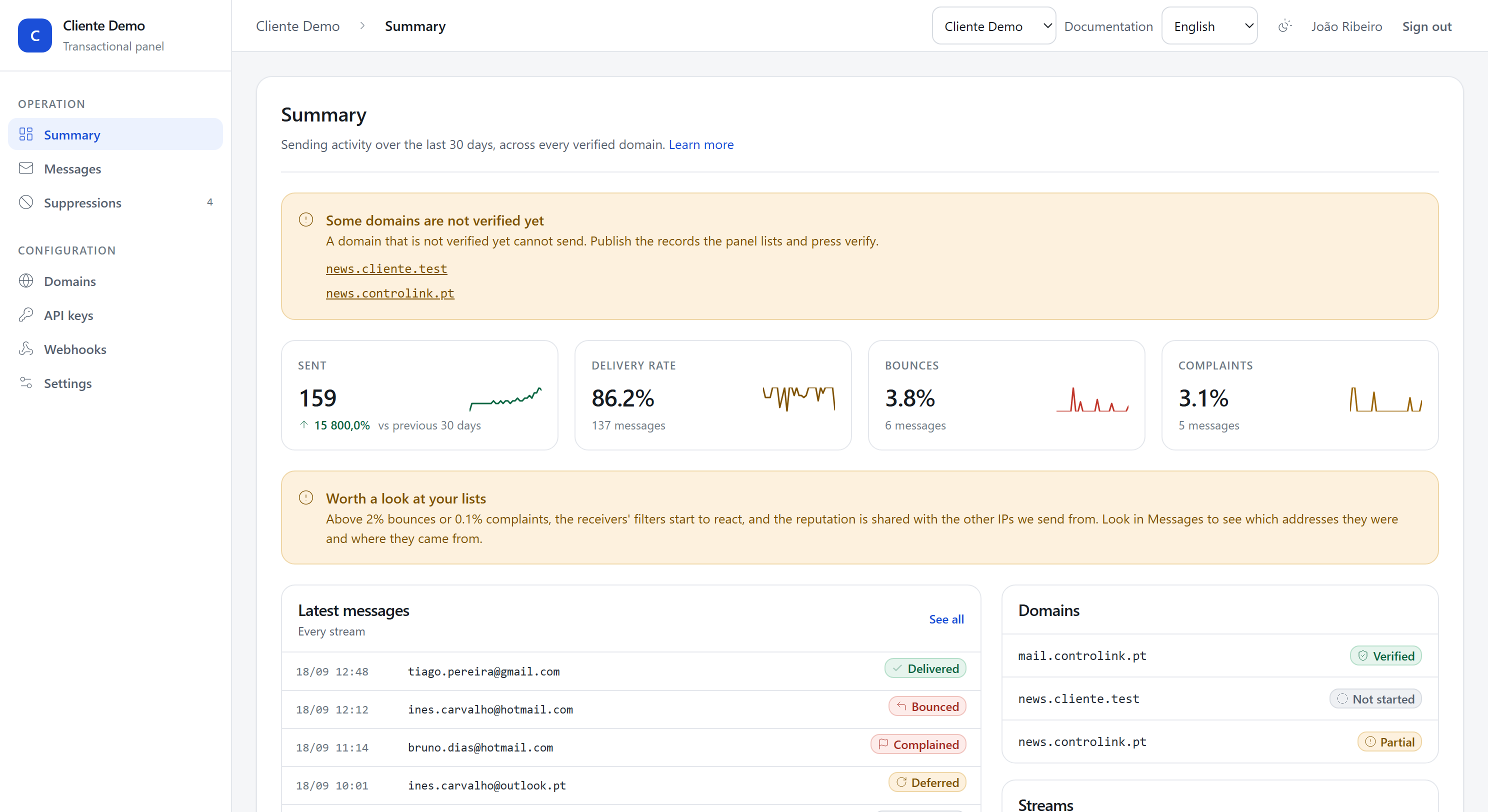Open the English language dropdown
This screenshot has height=812, width=1488.
tap(1209, 26)
